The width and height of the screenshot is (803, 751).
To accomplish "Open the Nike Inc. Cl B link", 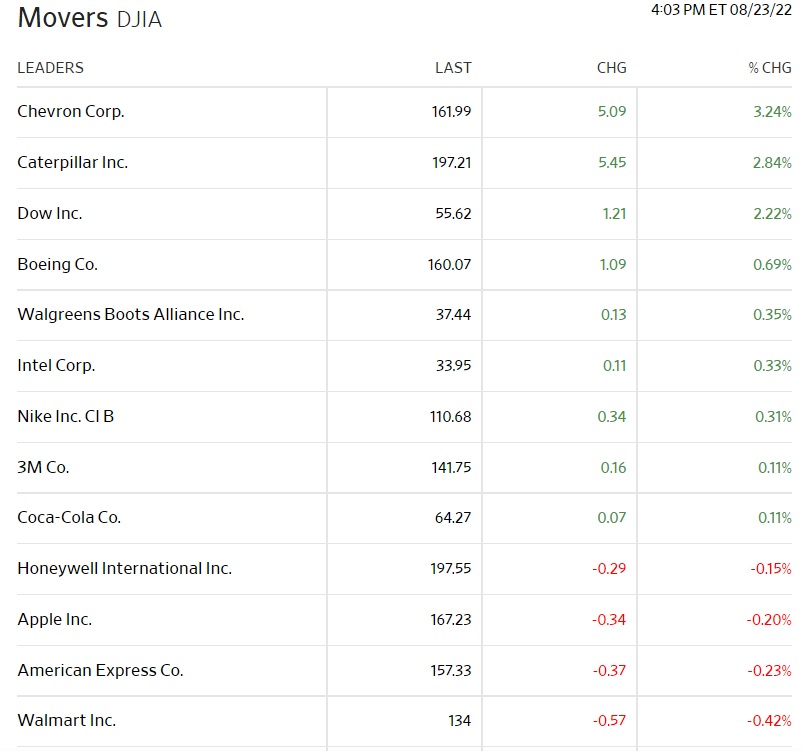I will point(66,416).
